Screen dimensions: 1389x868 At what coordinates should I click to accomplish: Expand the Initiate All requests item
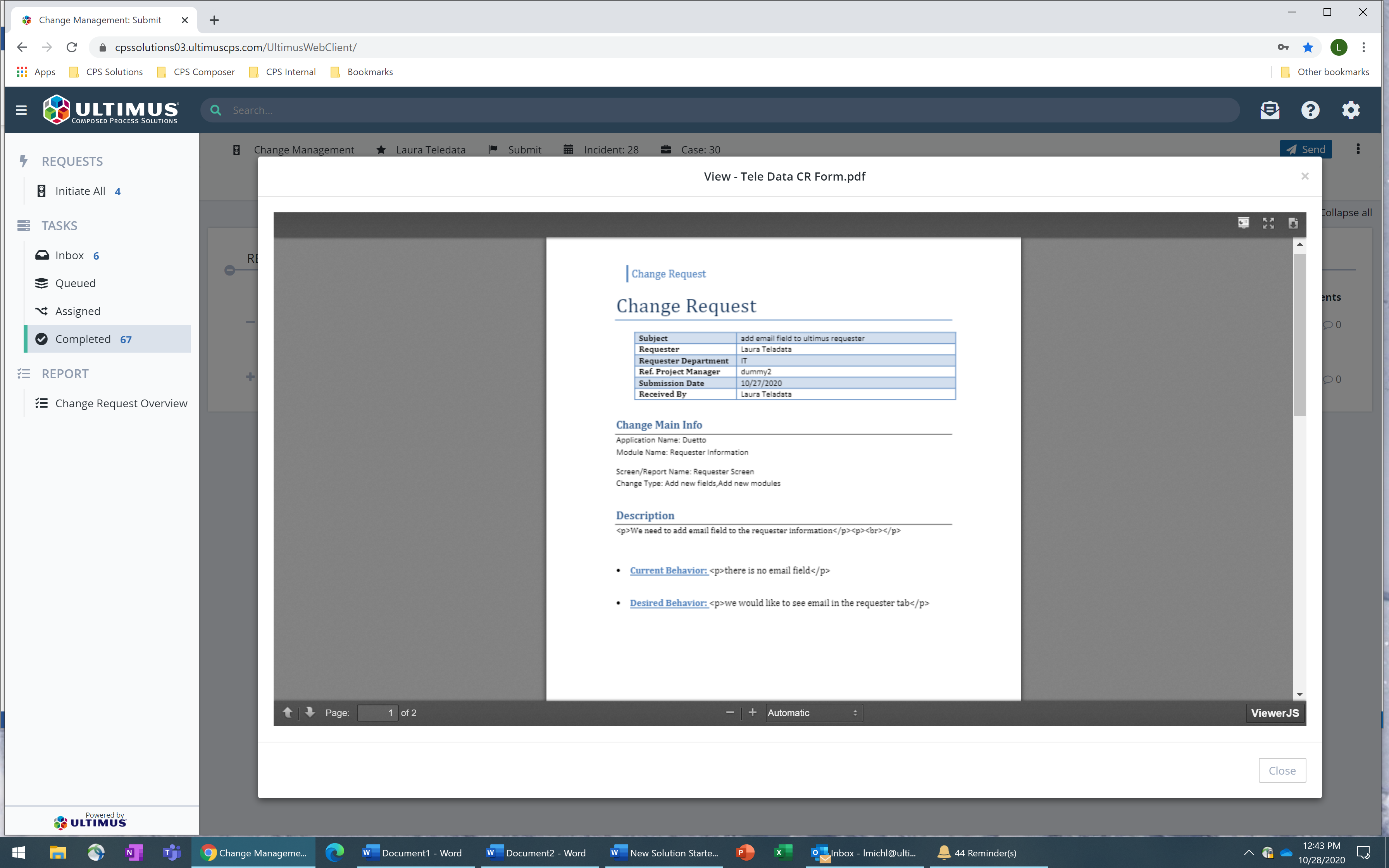80,191
